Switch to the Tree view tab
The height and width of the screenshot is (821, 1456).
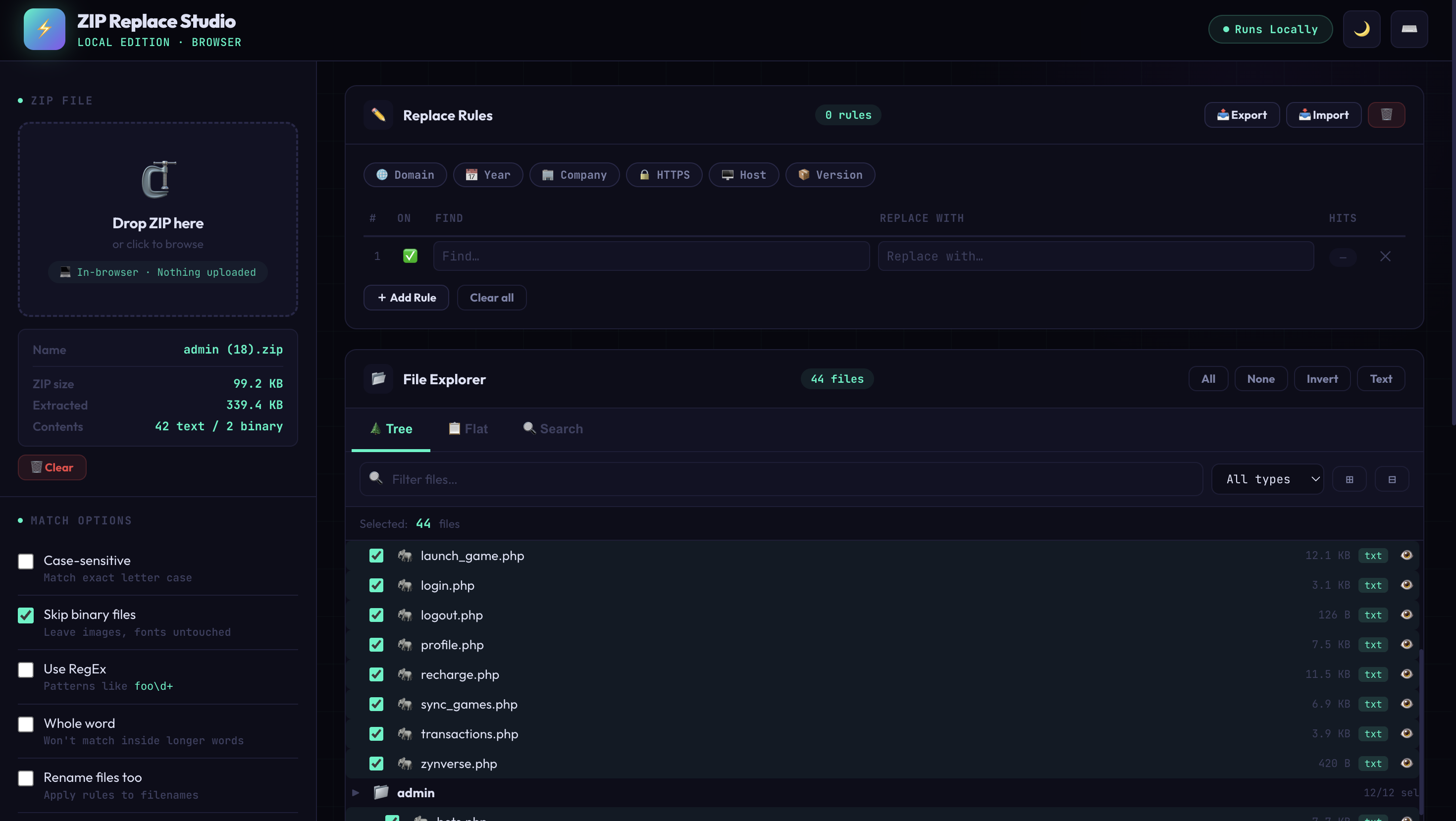[x=391, y=429]
